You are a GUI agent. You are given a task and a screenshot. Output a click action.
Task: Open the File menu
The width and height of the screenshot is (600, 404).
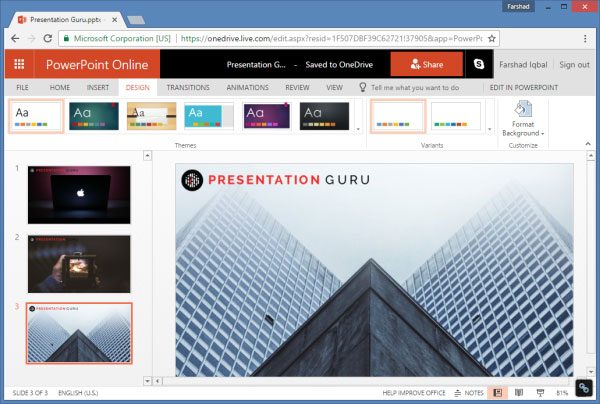coord(22,88)
